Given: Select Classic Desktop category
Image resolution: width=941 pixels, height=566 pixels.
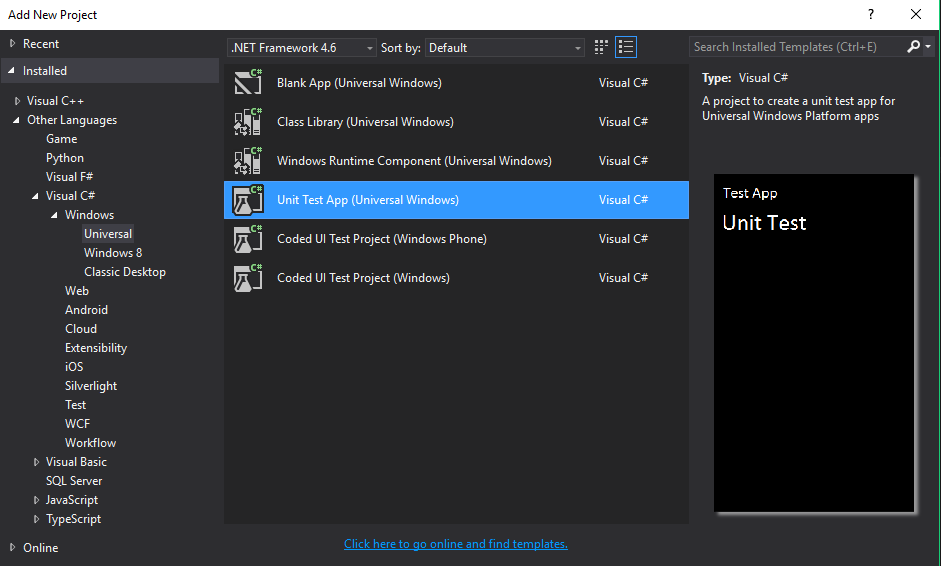Looking at the screenshot, I should [x=125, y=272].
